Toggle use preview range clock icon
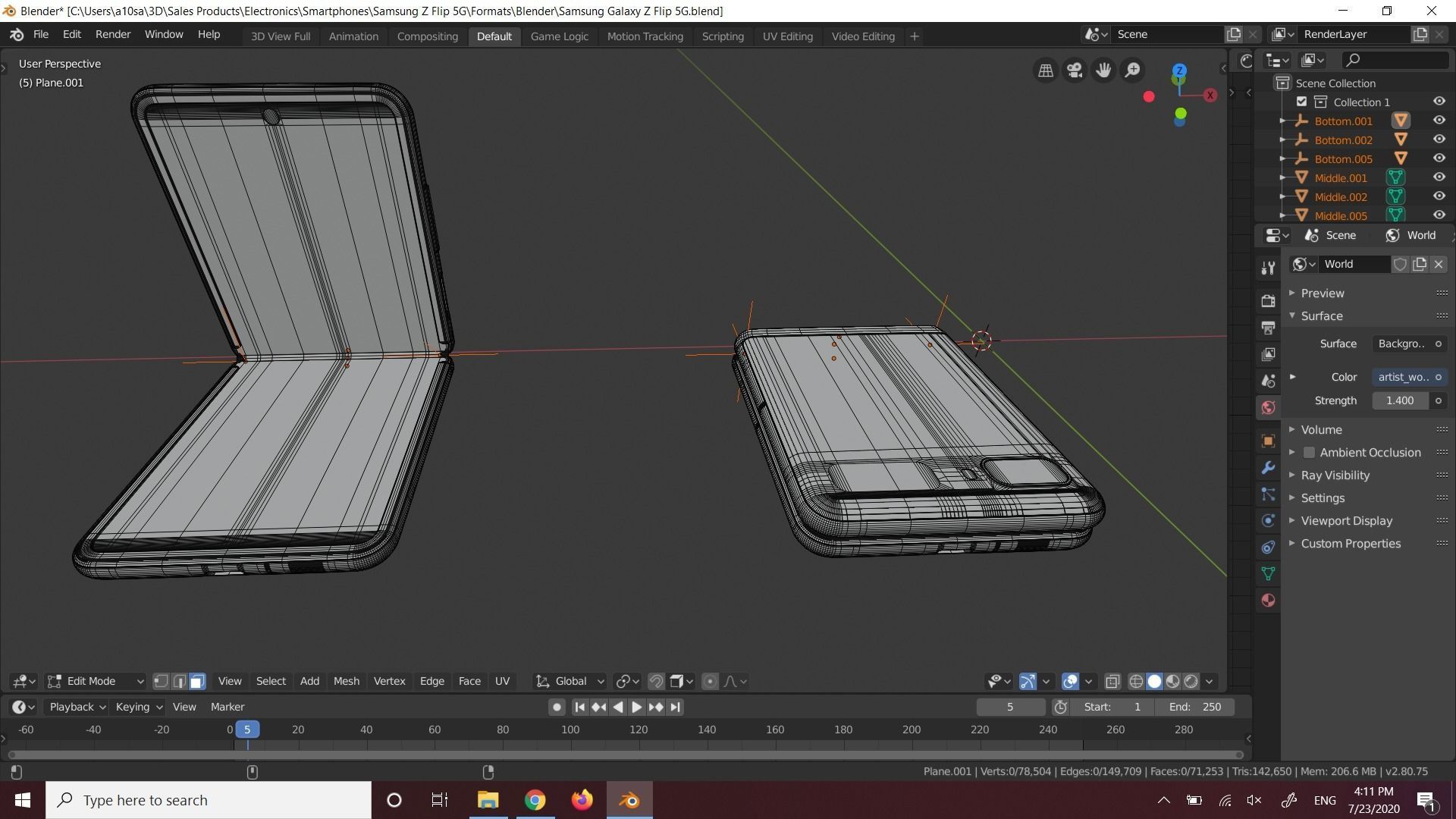This screenshot has width=1456, height=819. pyautogui.click(x=1060, y=707)
